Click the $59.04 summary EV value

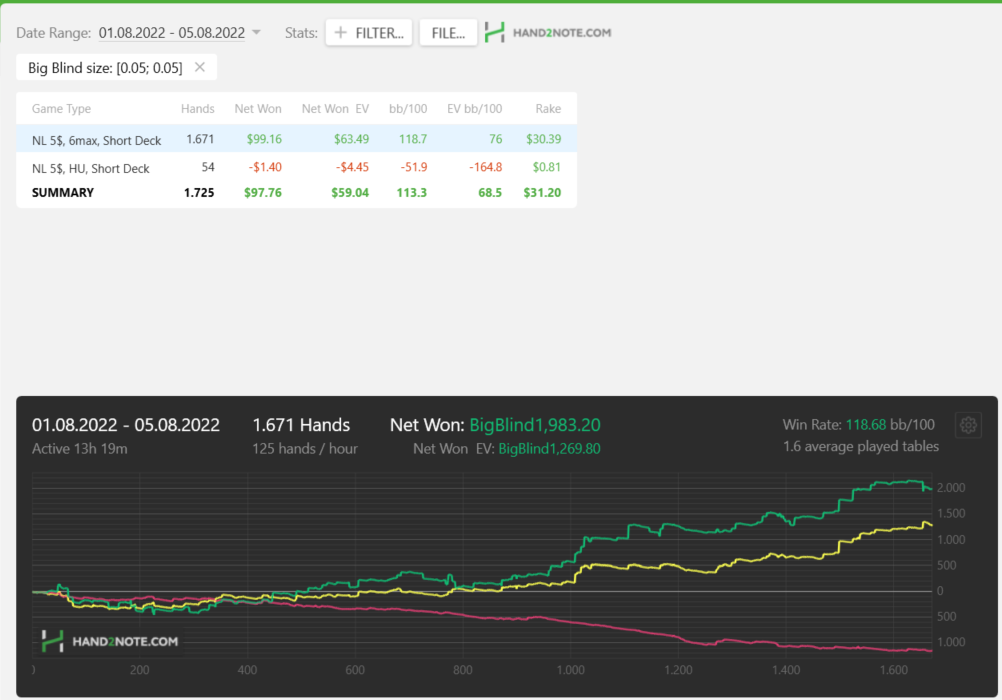coord(350,192)
